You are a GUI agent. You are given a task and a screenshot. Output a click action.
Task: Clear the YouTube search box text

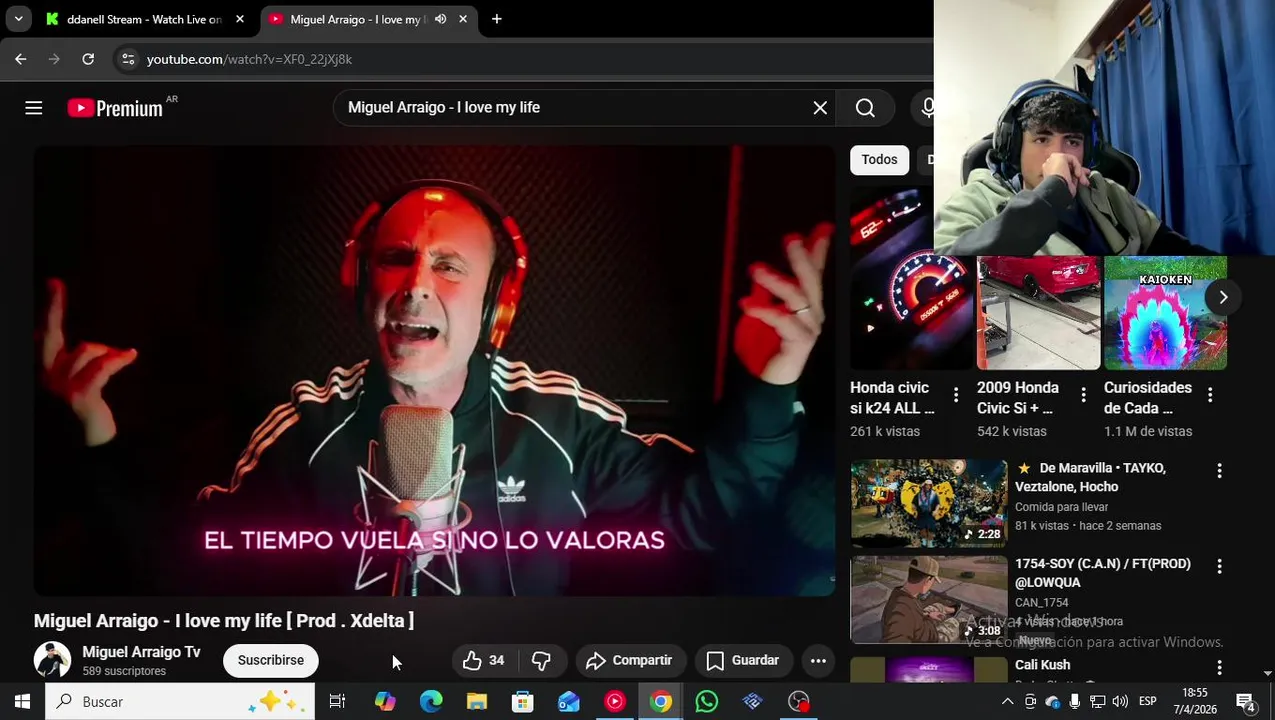coord(820,108)
